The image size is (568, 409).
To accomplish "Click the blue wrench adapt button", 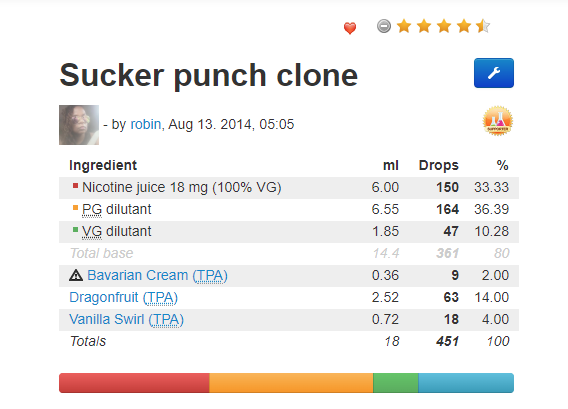I will (494, 73).
